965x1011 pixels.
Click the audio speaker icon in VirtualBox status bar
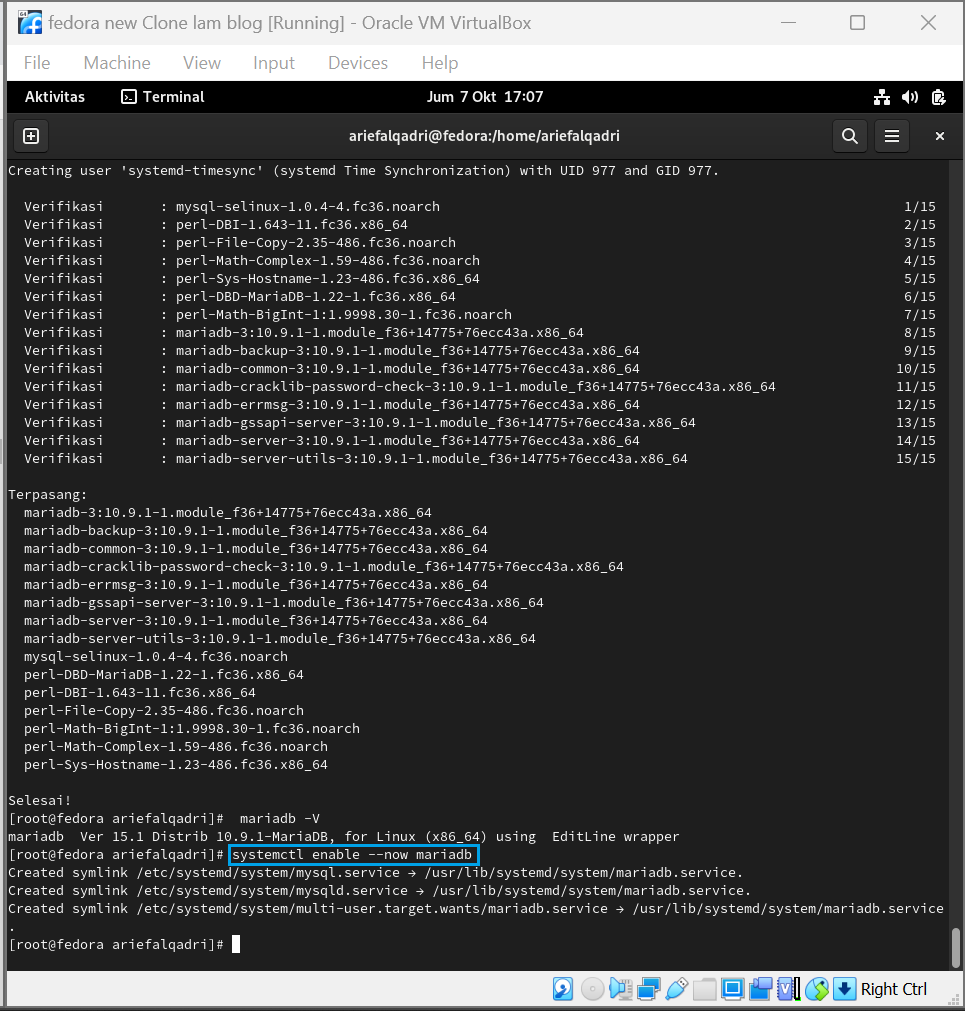620,988
